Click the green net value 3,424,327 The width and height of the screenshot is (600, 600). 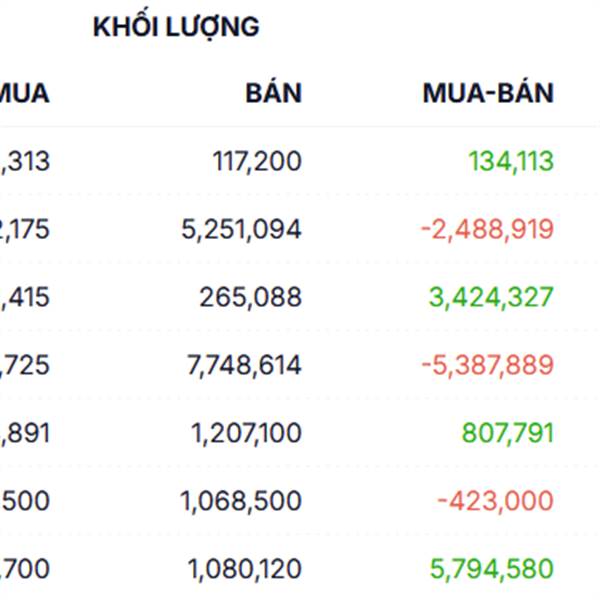point(491,297)
